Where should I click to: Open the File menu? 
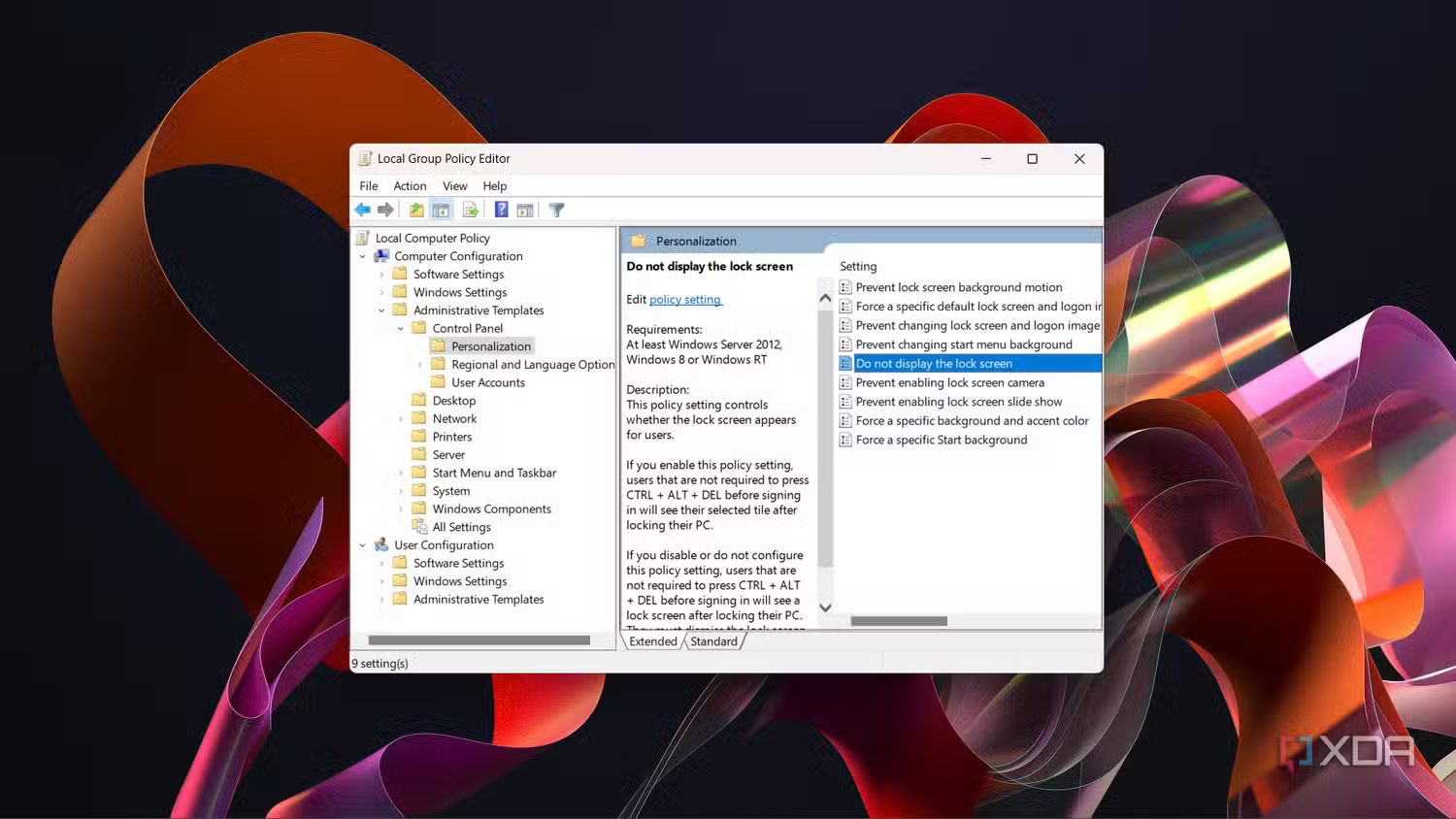click(369, 185)
